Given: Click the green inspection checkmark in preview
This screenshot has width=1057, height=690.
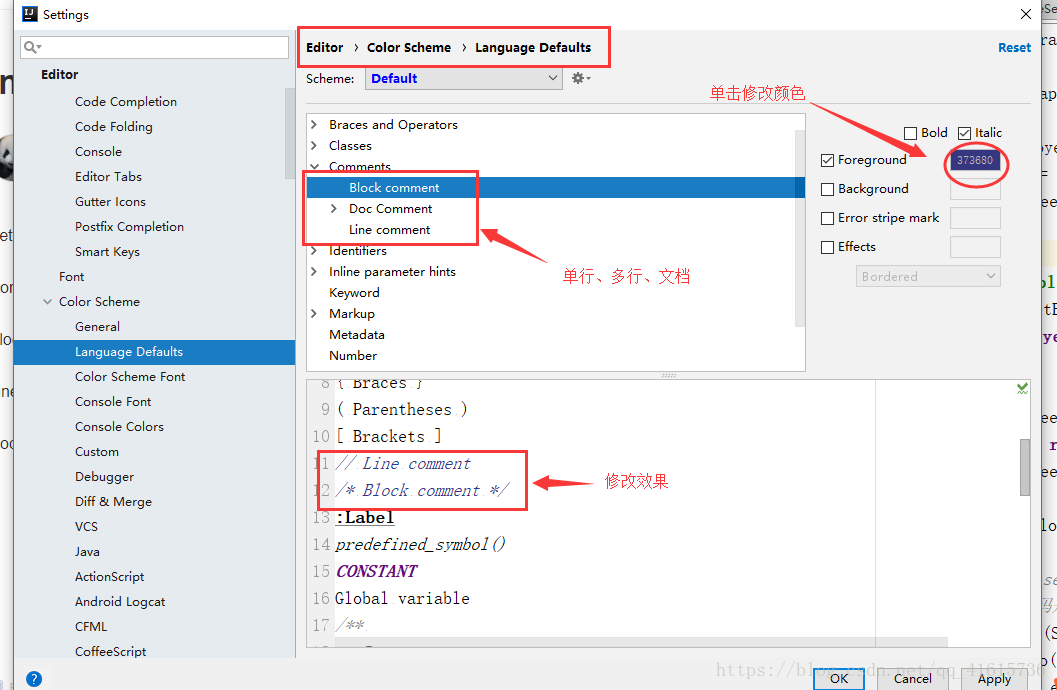Looking at the screenshot, I should point(1022,388).
